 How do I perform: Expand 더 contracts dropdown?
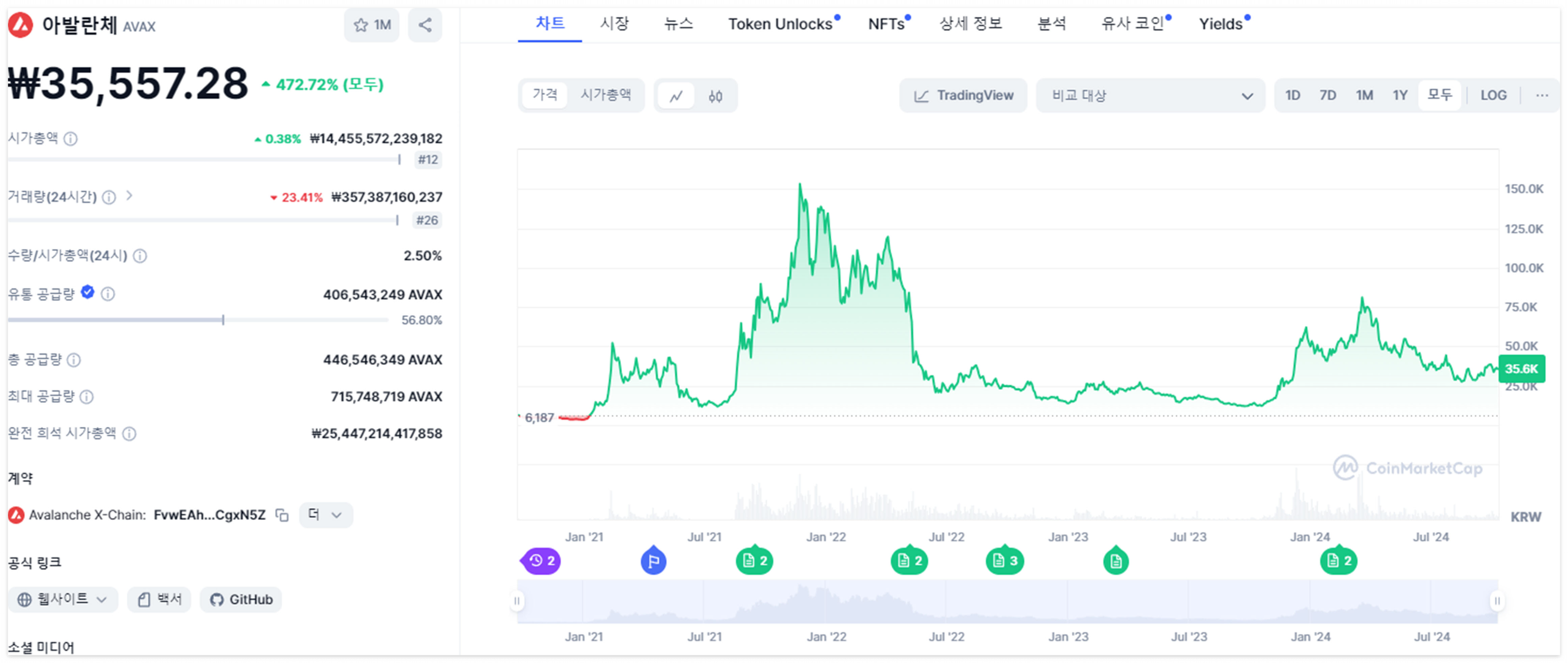pos(326,515)
